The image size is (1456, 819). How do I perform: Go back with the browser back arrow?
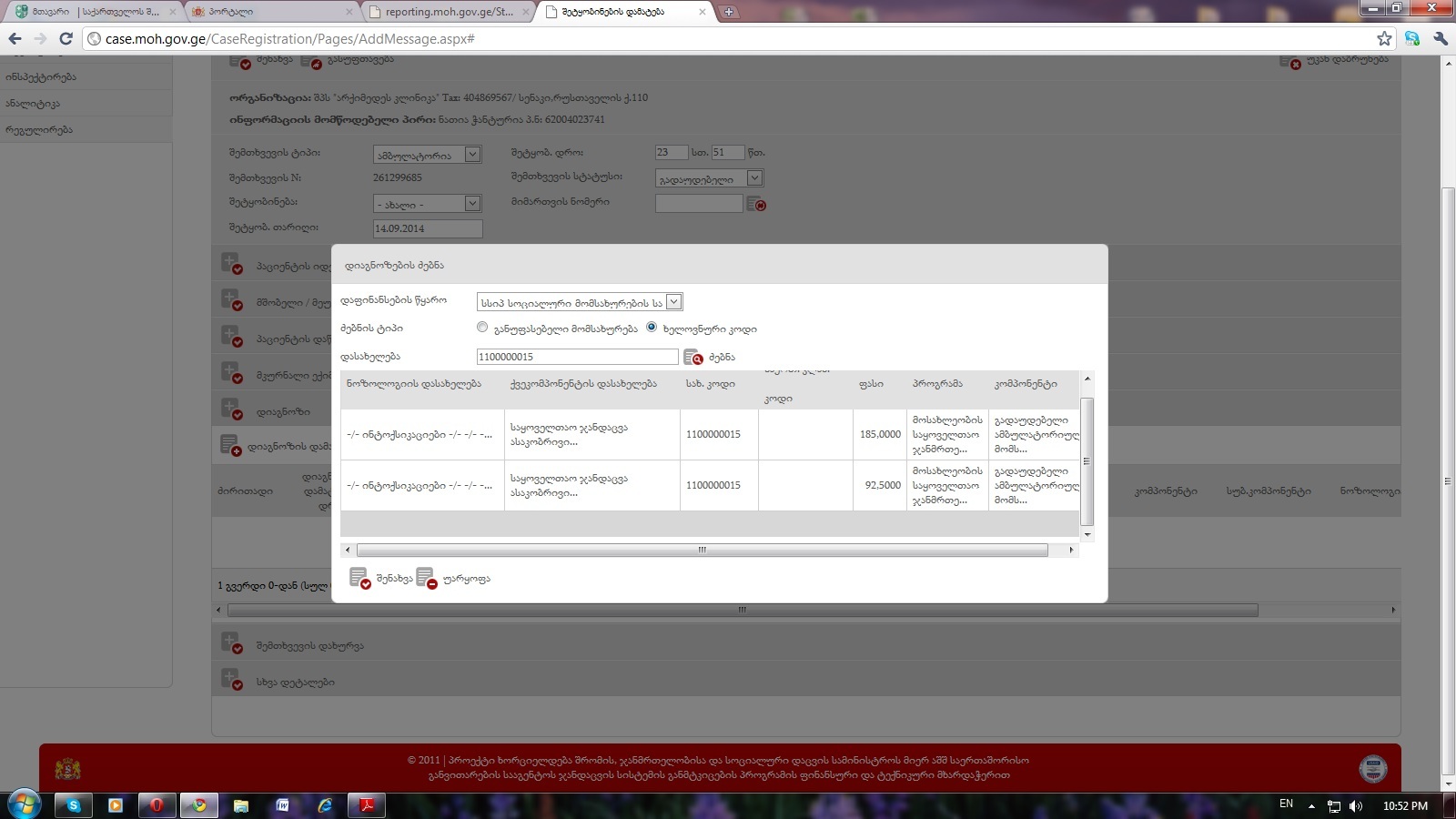point(15,38)
